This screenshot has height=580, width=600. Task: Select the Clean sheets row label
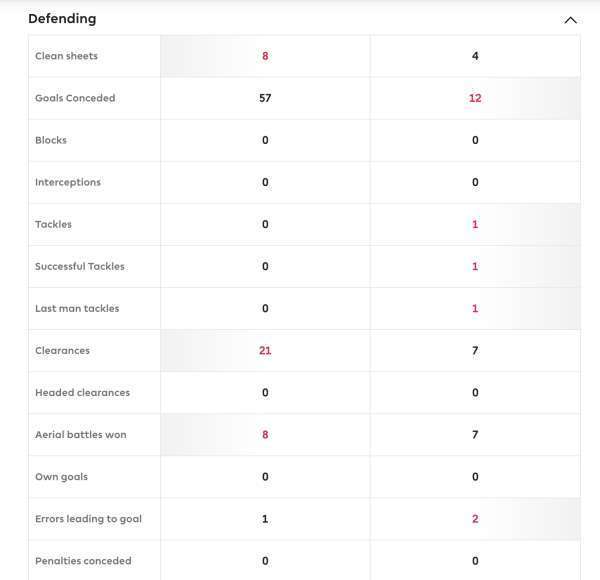[x=66, y=56]
